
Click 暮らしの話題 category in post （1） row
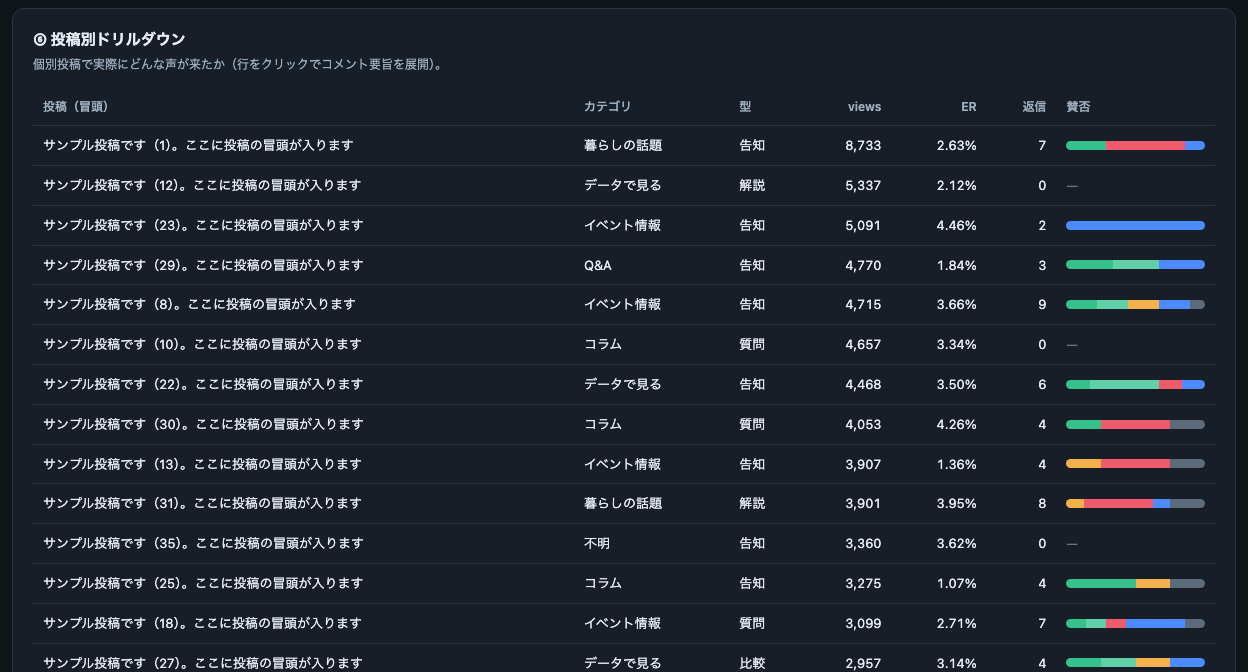pos(623,146)
